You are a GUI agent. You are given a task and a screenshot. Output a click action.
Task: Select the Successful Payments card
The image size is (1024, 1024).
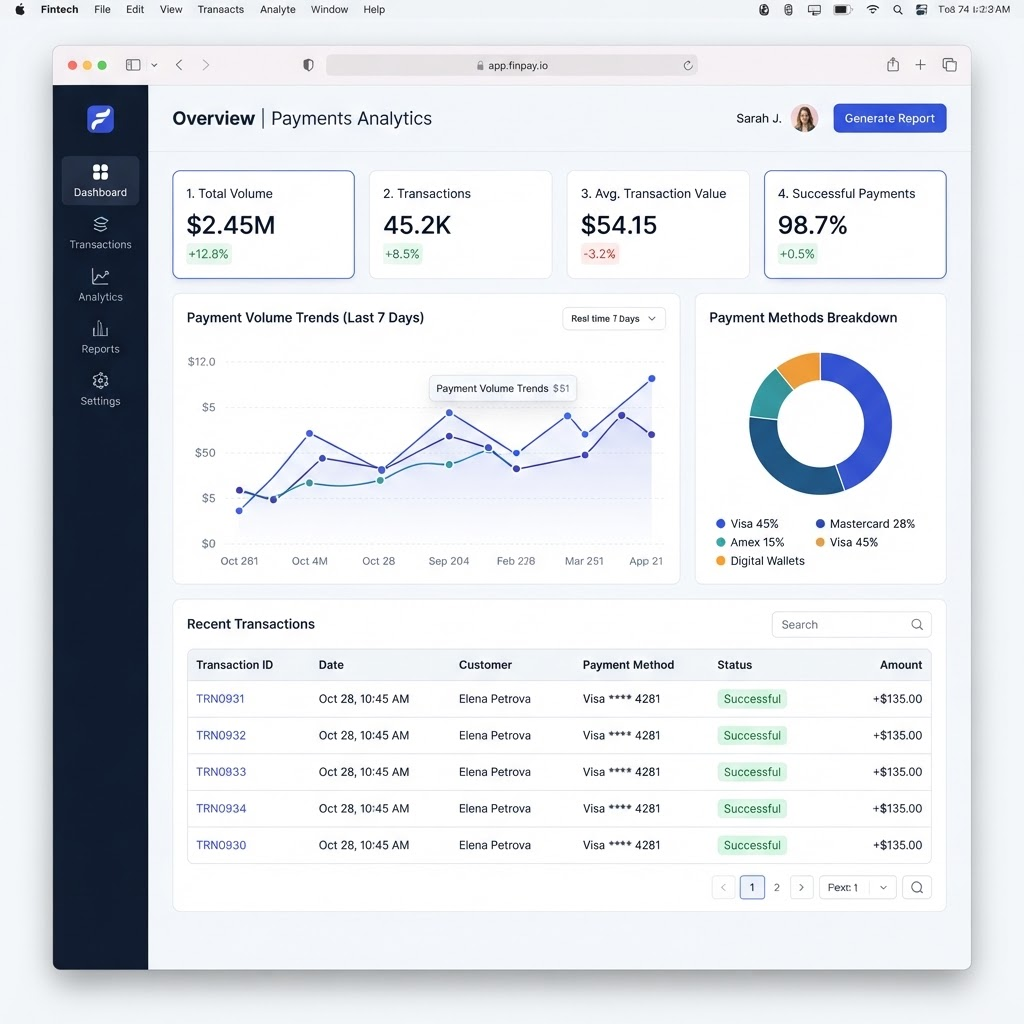(x=855, y=225)
